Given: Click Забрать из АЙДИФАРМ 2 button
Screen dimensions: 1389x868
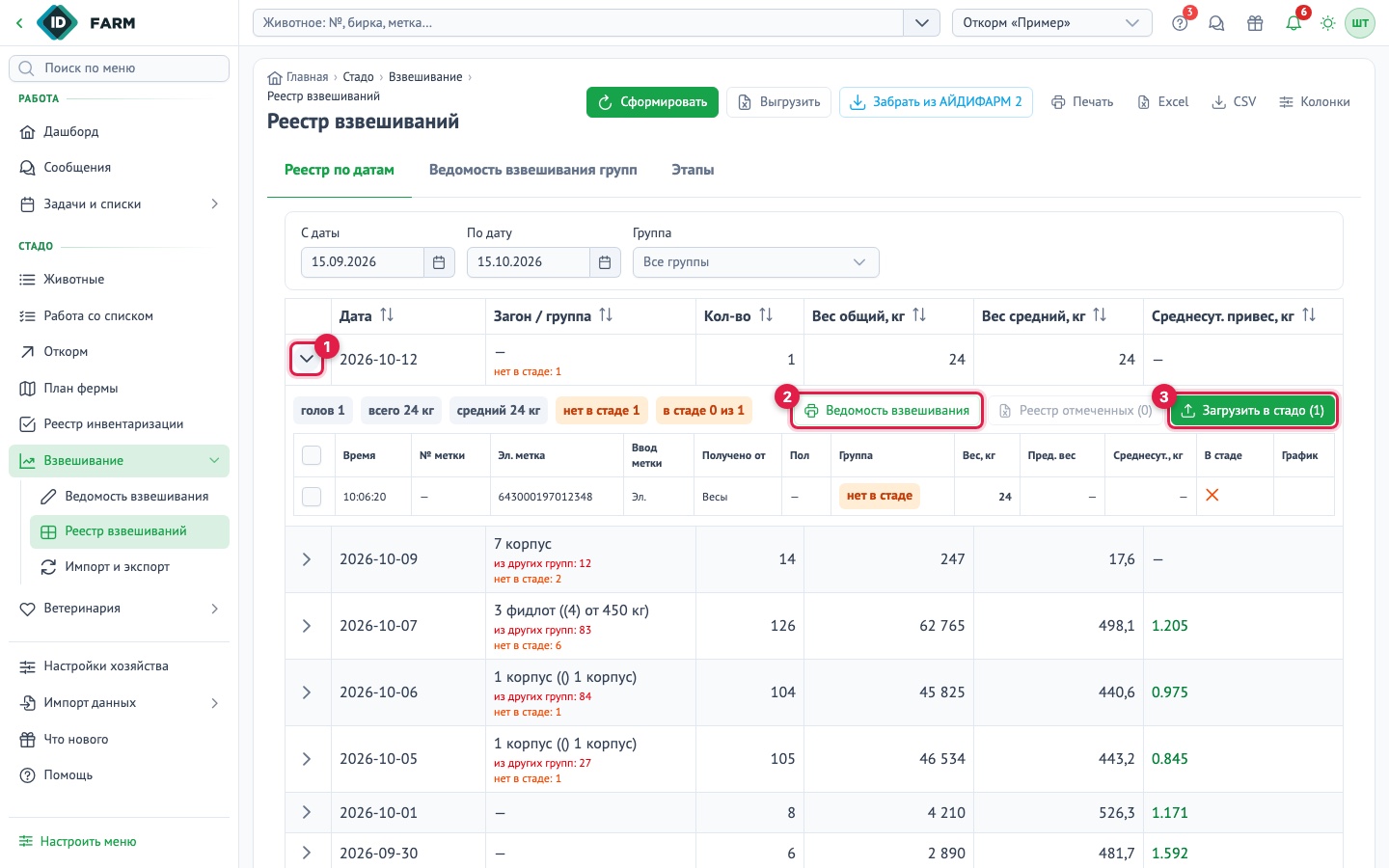Looking at the screenshot, I should point(936,102).
